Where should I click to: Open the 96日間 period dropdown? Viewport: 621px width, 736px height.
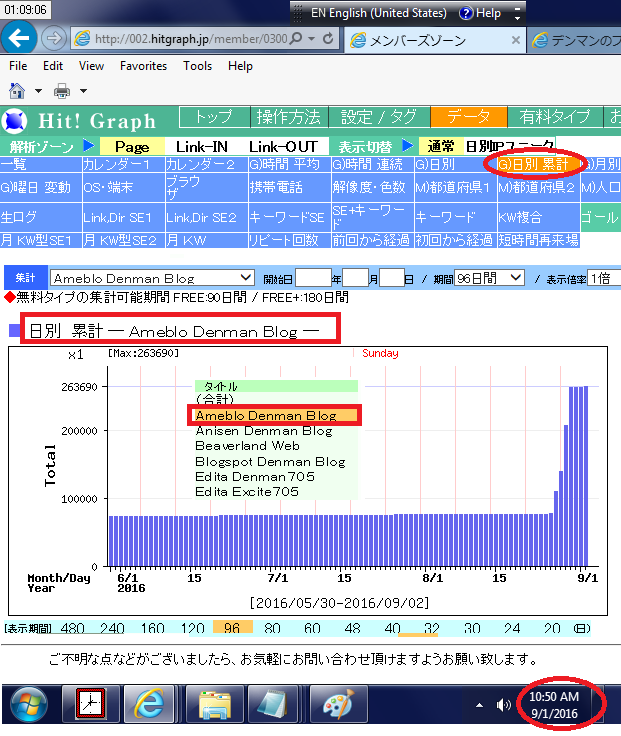click(489, 278)
